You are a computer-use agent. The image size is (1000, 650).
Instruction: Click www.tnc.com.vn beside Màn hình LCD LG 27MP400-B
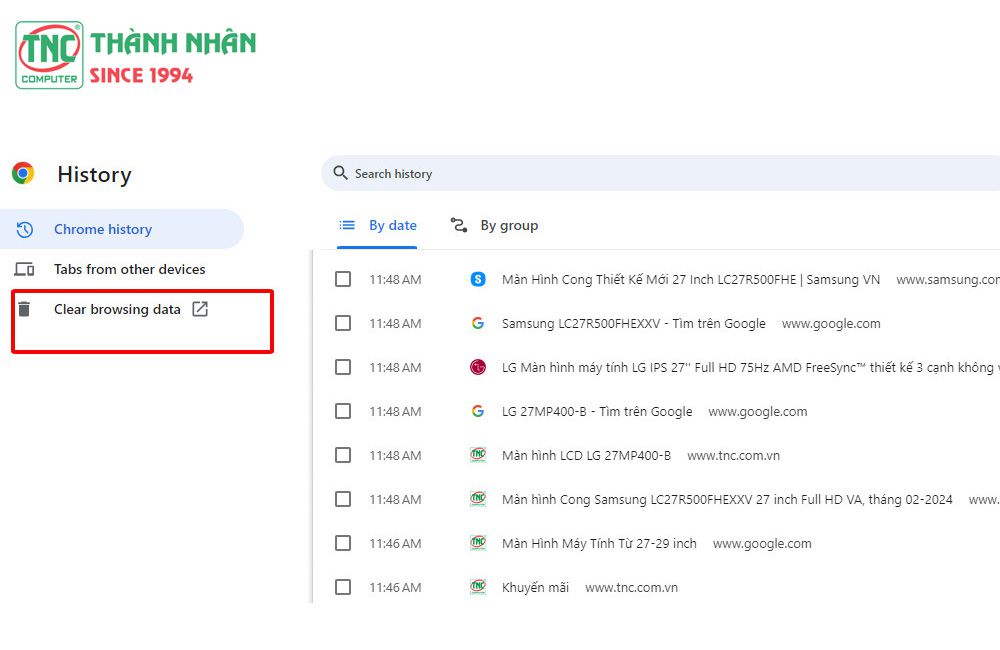coord(733,455)
